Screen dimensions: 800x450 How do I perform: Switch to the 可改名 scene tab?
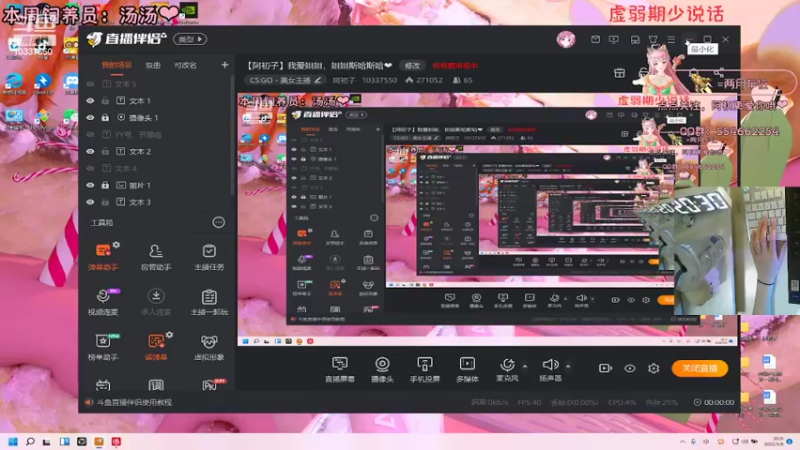click(185, 65)
